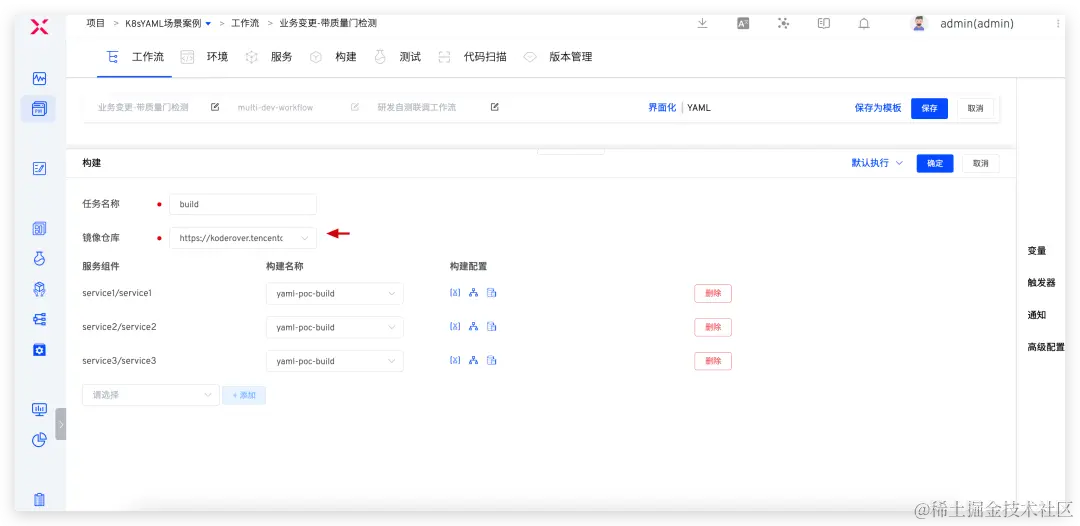Open the flask test-center sidebar icon
1080x526 pixels.
point(39,258)
